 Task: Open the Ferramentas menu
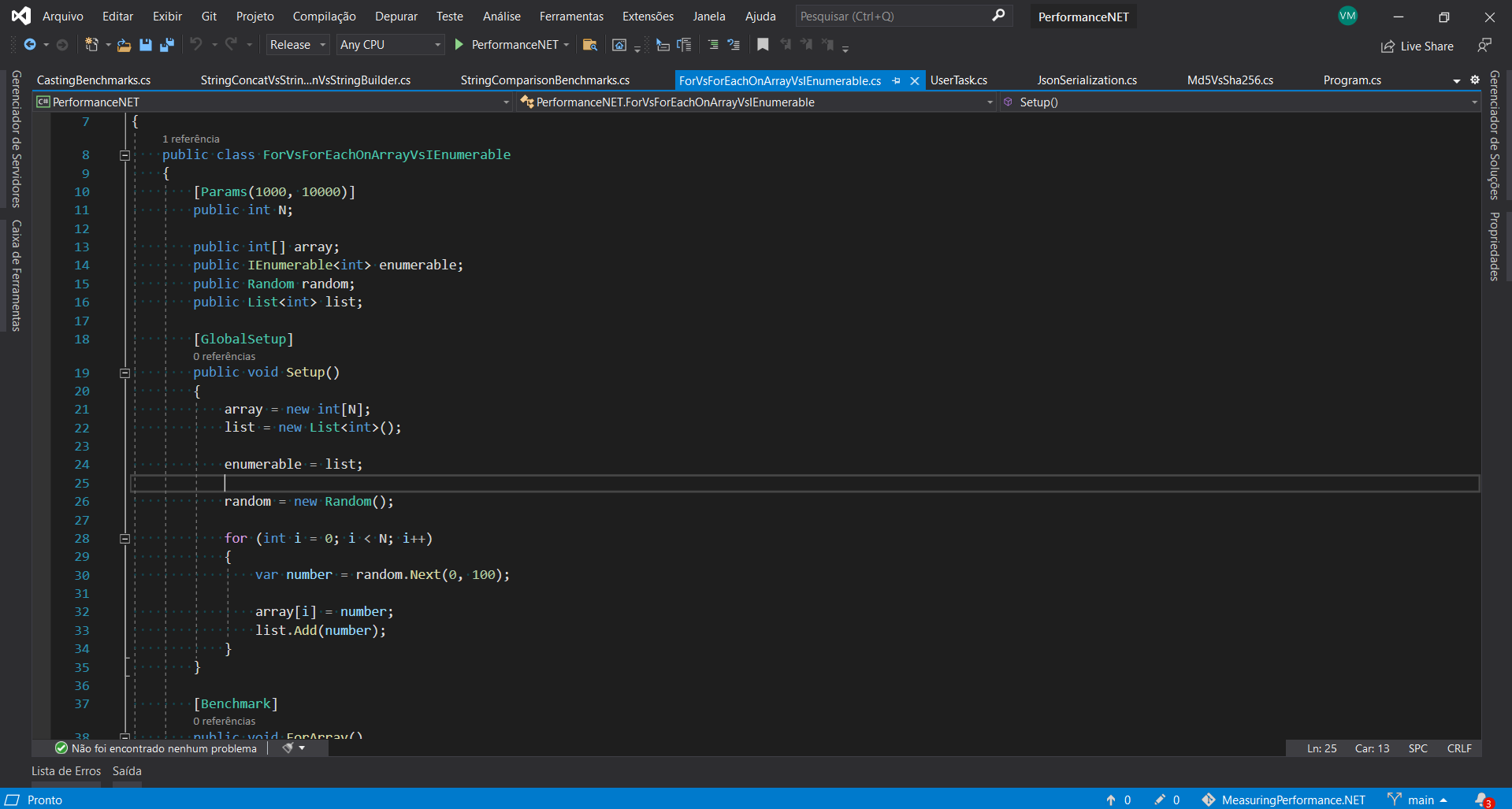(571, 16)
